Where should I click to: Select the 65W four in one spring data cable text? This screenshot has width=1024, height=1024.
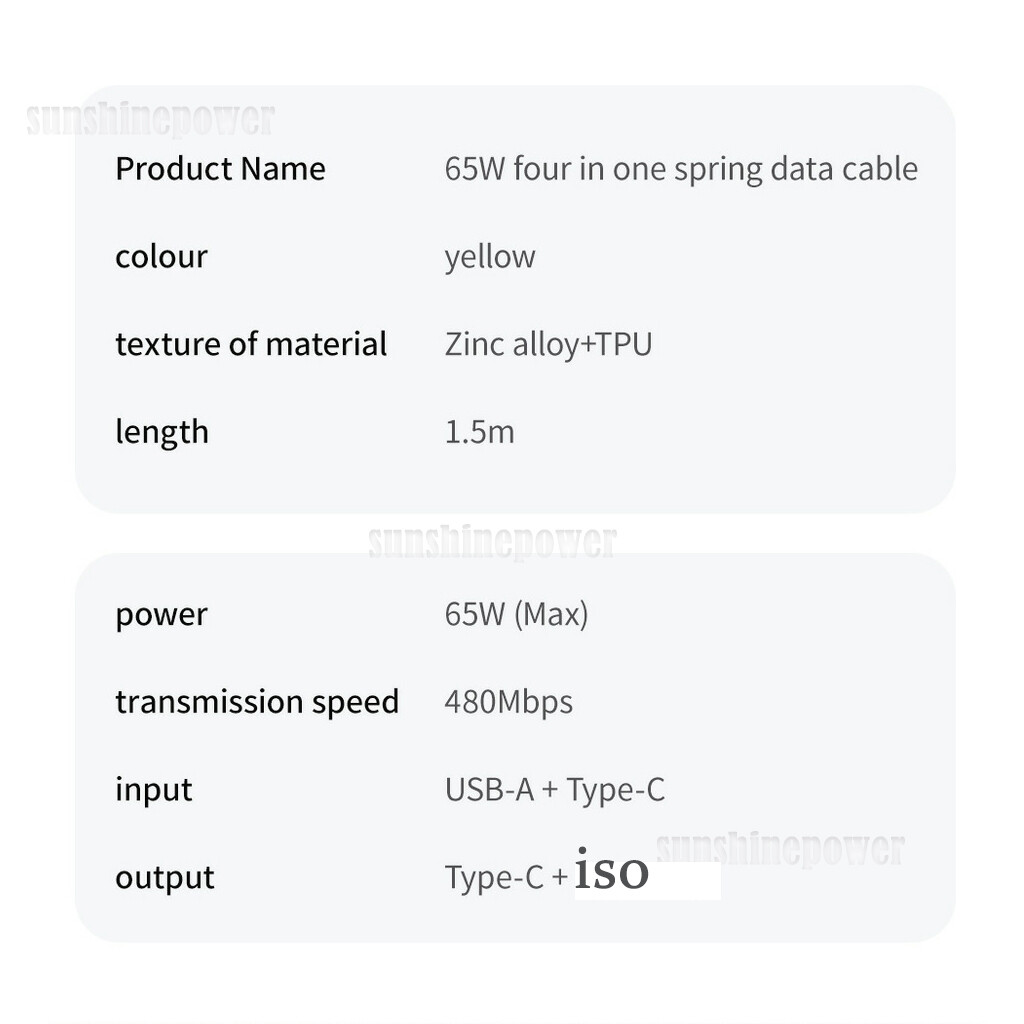click(681, 169)
